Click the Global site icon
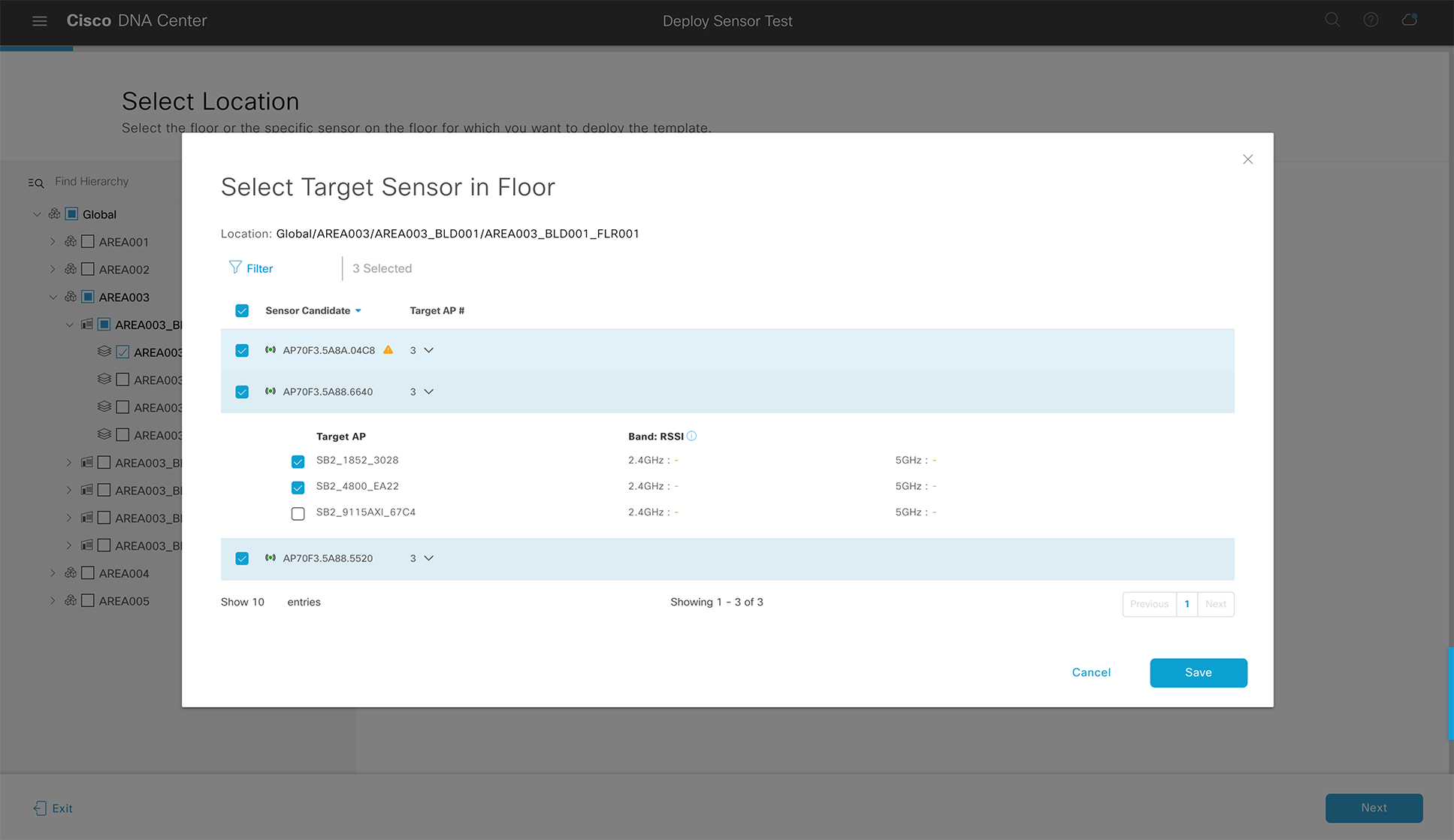This screenshot has height=840, width=1454. click(x=54, y=214)
